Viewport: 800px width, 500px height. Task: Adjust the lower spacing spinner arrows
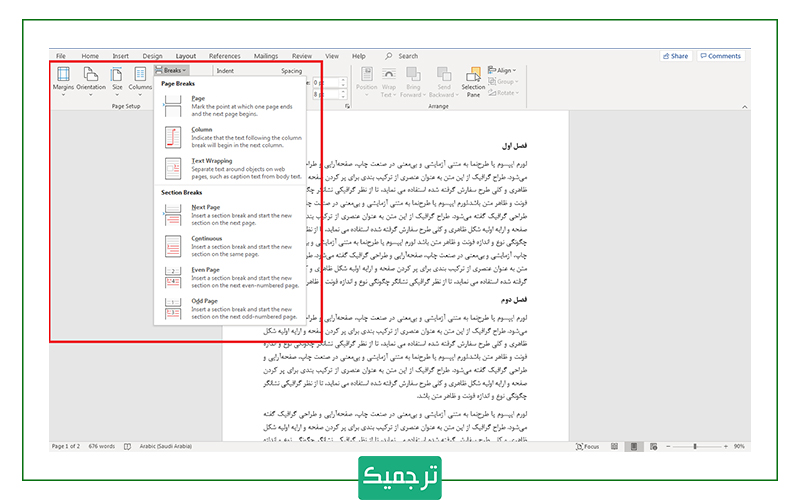pos(343,94)
